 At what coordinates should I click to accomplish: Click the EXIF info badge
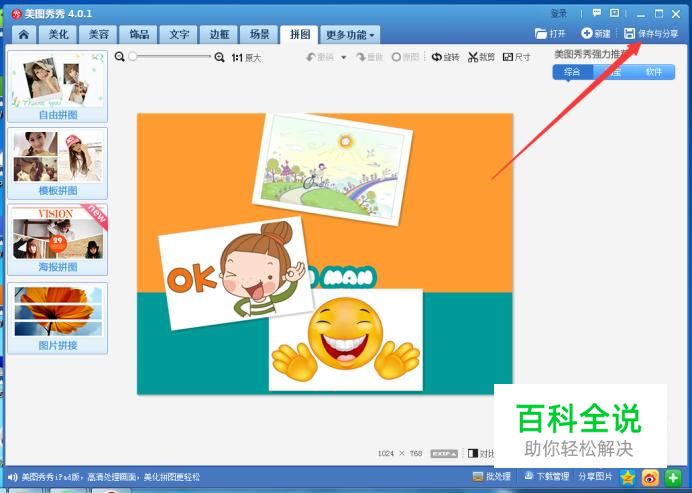(x=444, y=454)
